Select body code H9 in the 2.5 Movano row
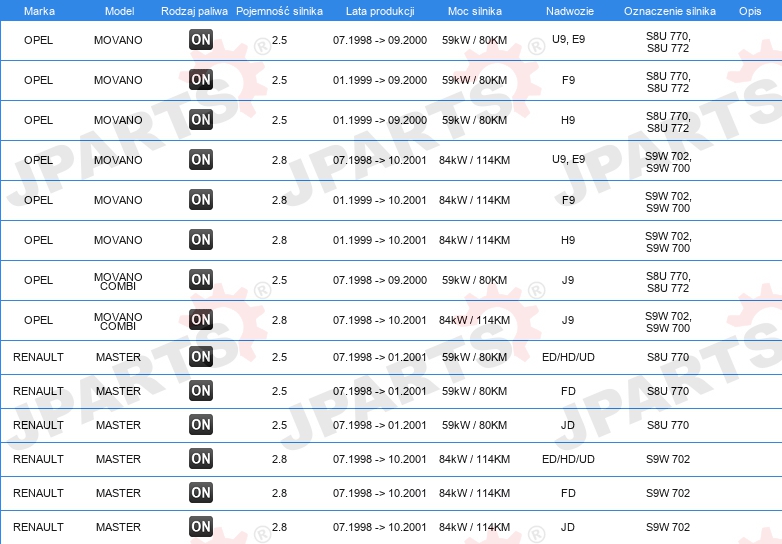 (568, 120)
